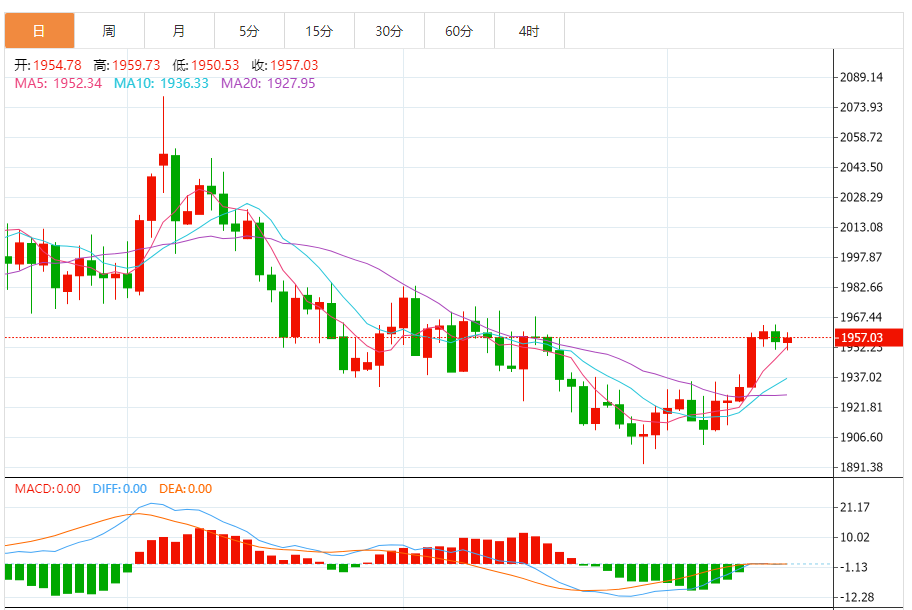Click the 1891.38 price axis label
912x610 pixels.
pyautogui.click(x=861, y=467)
